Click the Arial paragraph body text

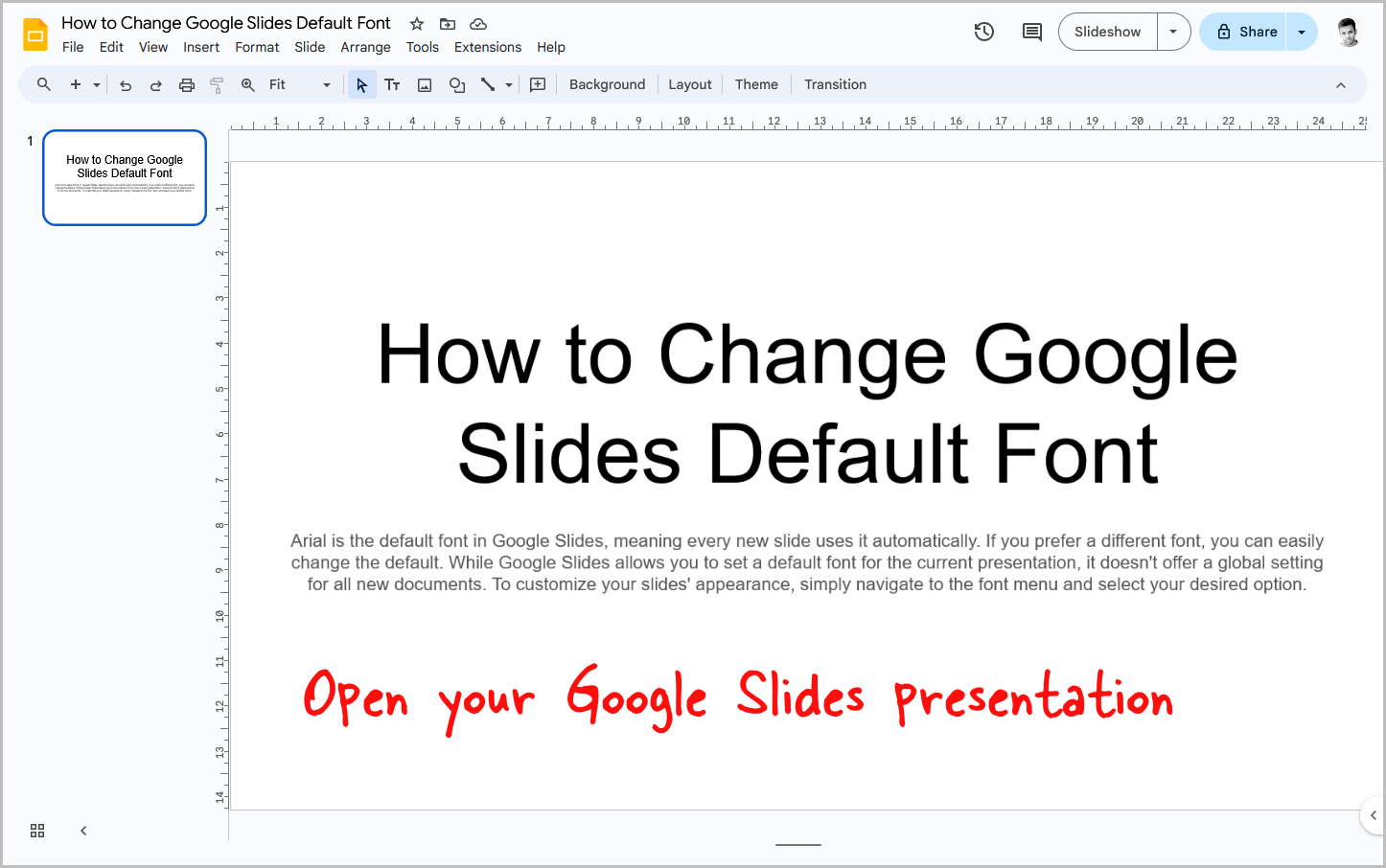[807, 562]
